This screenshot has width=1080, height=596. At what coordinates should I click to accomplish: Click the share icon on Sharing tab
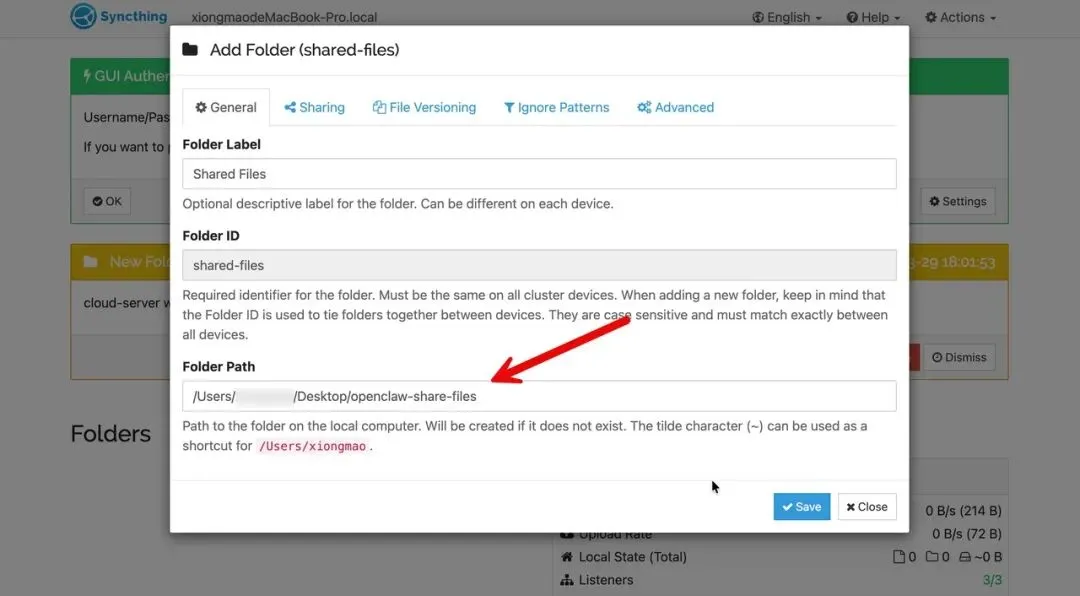(x=290, y=108)
